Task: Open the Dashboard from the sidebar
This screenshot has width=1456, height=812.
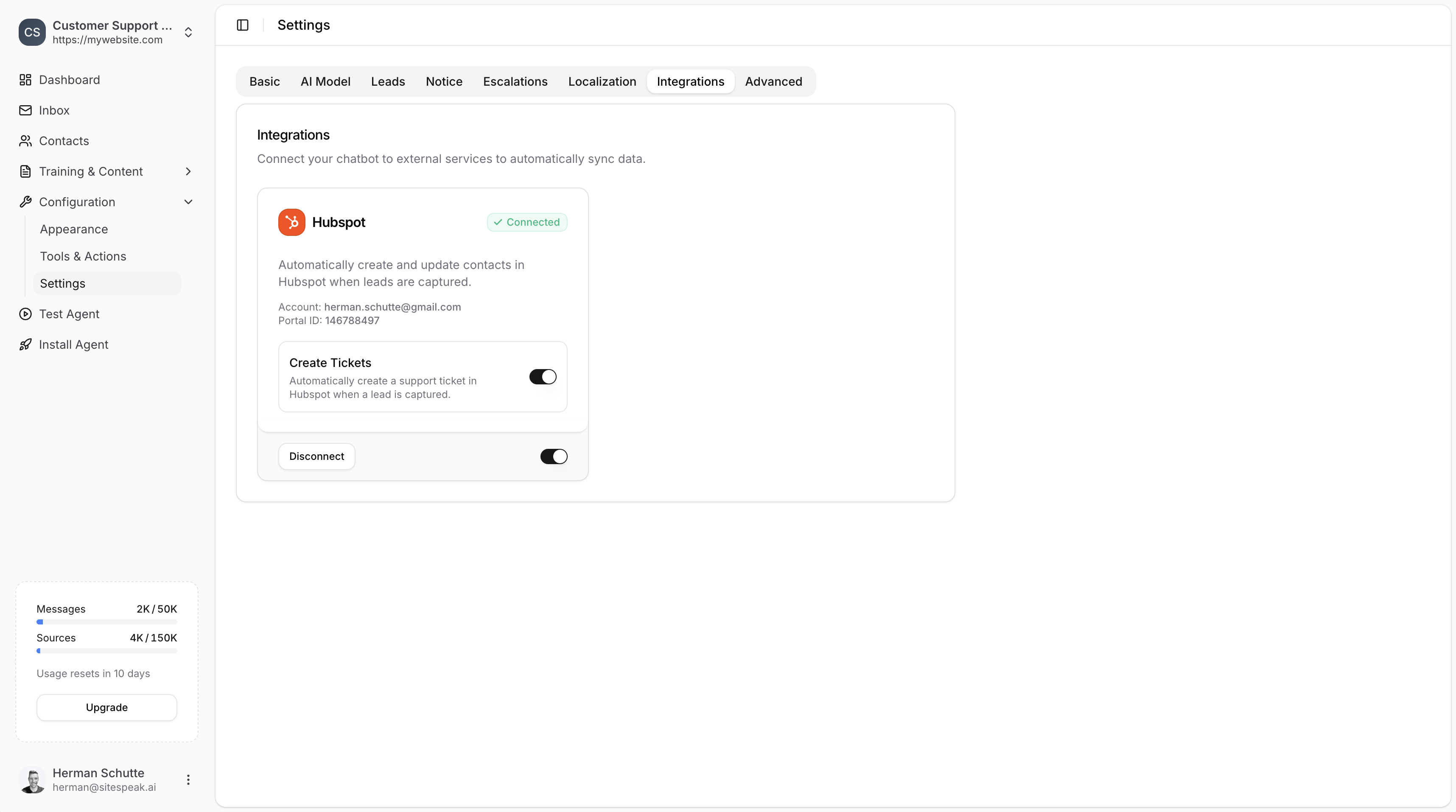Action: click(70, 80)
